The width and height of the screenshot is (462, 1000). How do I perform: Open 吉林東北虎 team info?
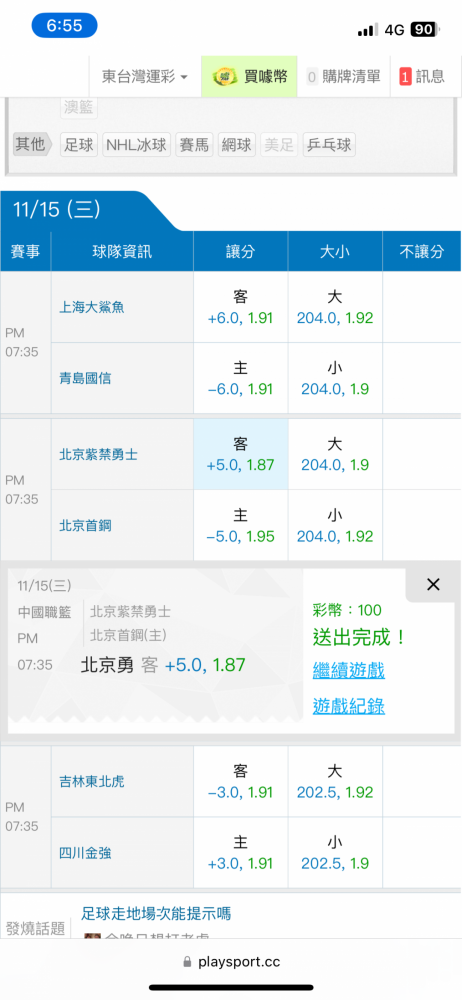pyautogui.click(x=92, y=781)
